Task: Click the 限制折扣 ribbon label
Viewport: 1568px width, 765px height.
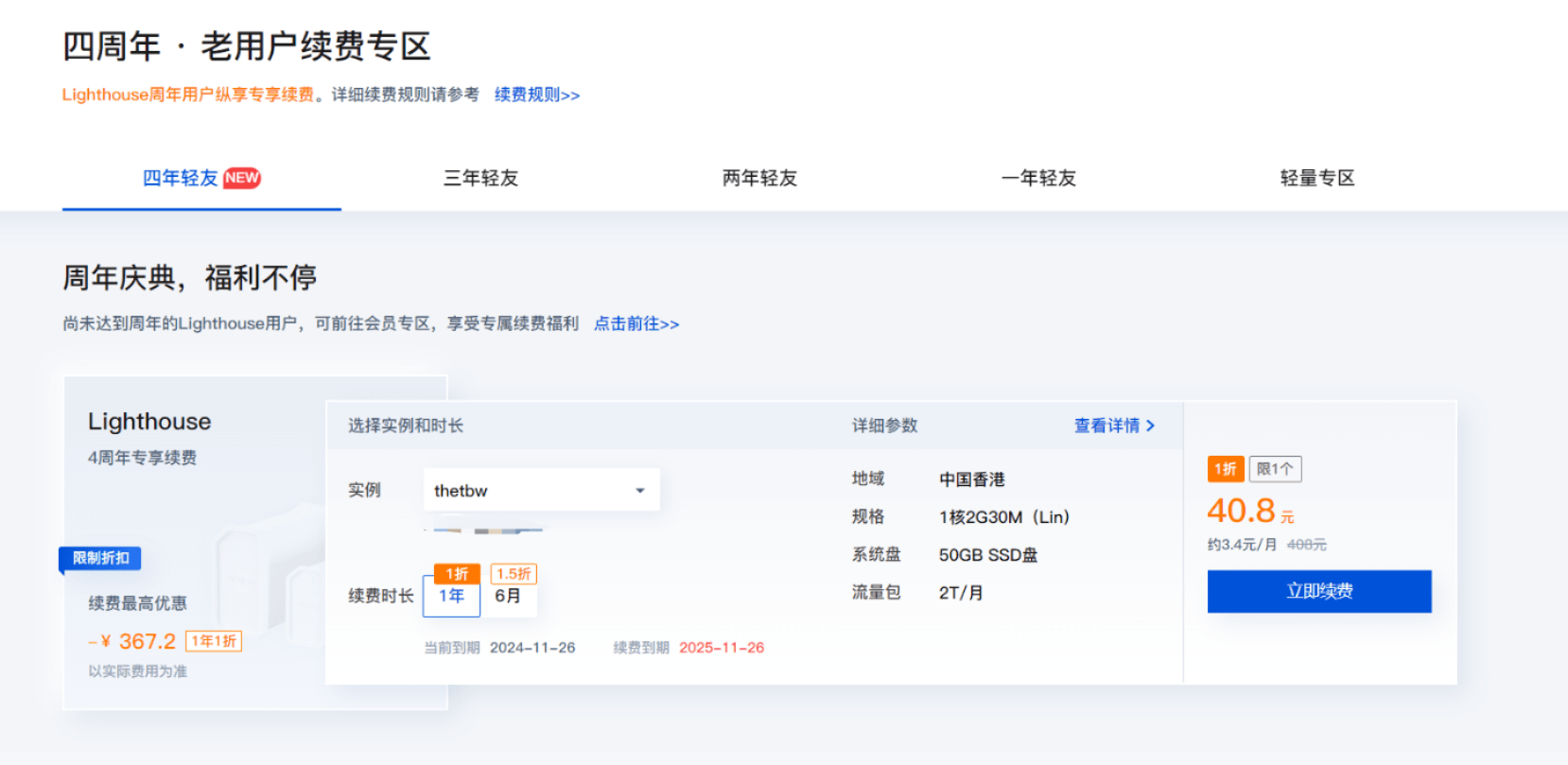Action: click(x=100, y=558)
